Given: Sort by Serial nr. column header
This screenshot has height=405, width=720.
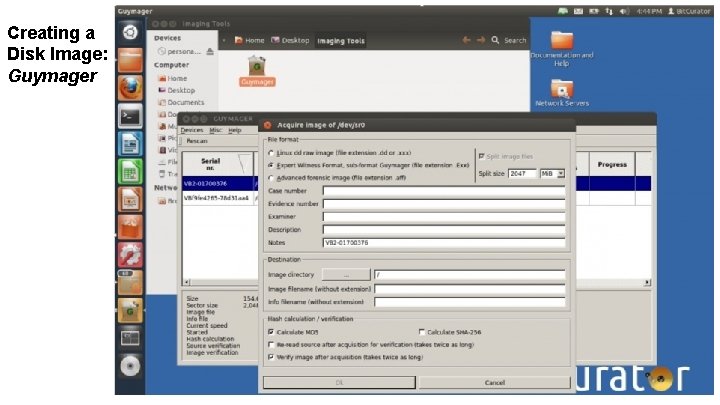Looking at the screenshot, I should coord(218,164).
